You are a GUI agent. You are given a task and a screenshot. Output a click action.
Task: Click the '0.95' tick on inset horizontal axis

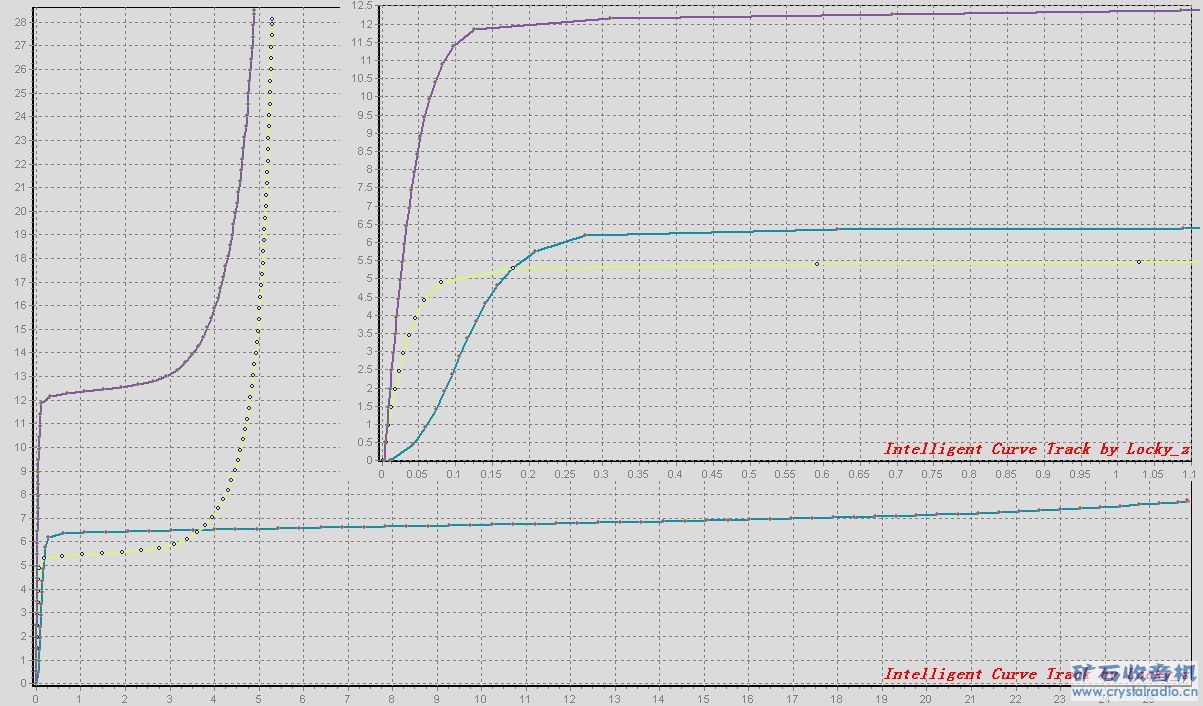tap(1079, 473)
